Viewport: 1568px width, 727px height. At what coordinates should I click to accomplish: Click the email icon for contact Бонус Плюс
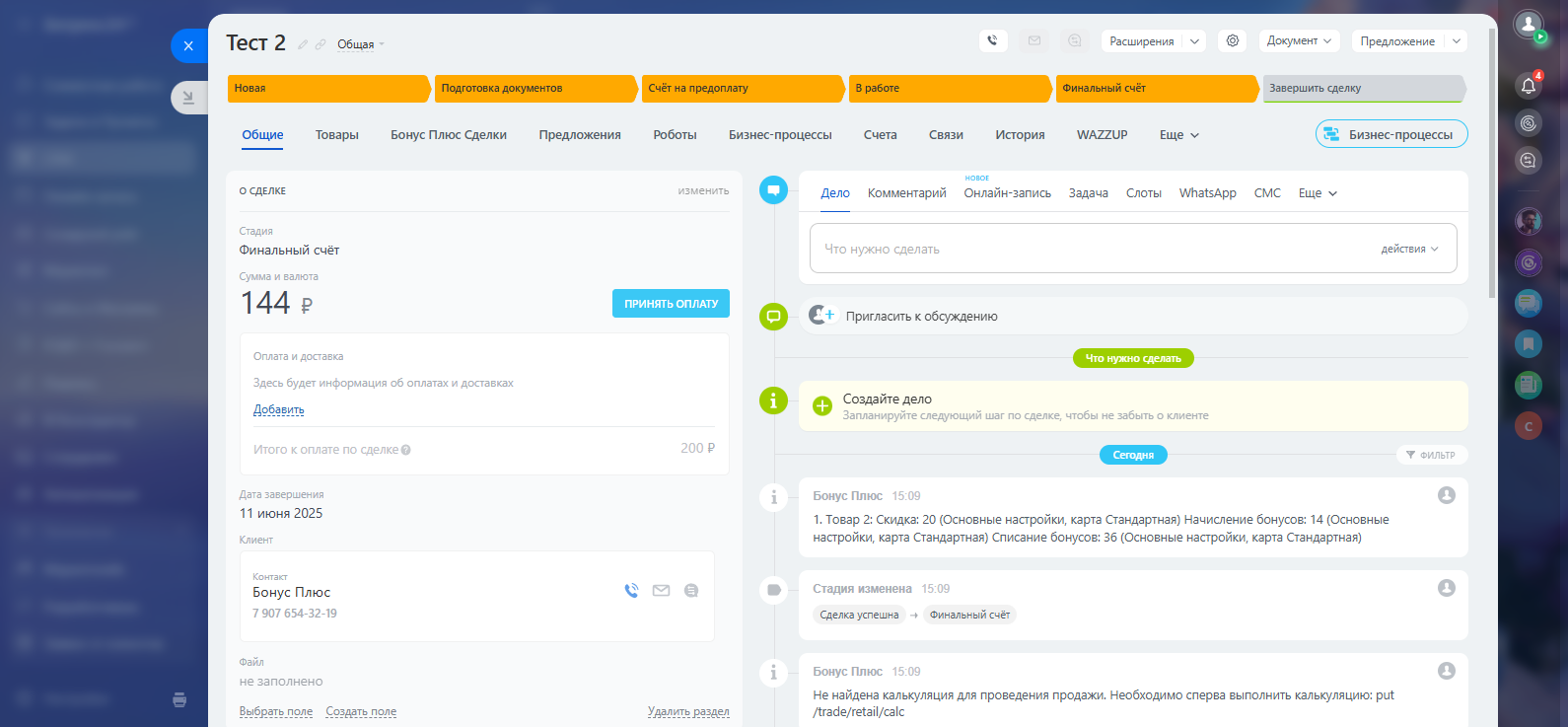[661, 591]
